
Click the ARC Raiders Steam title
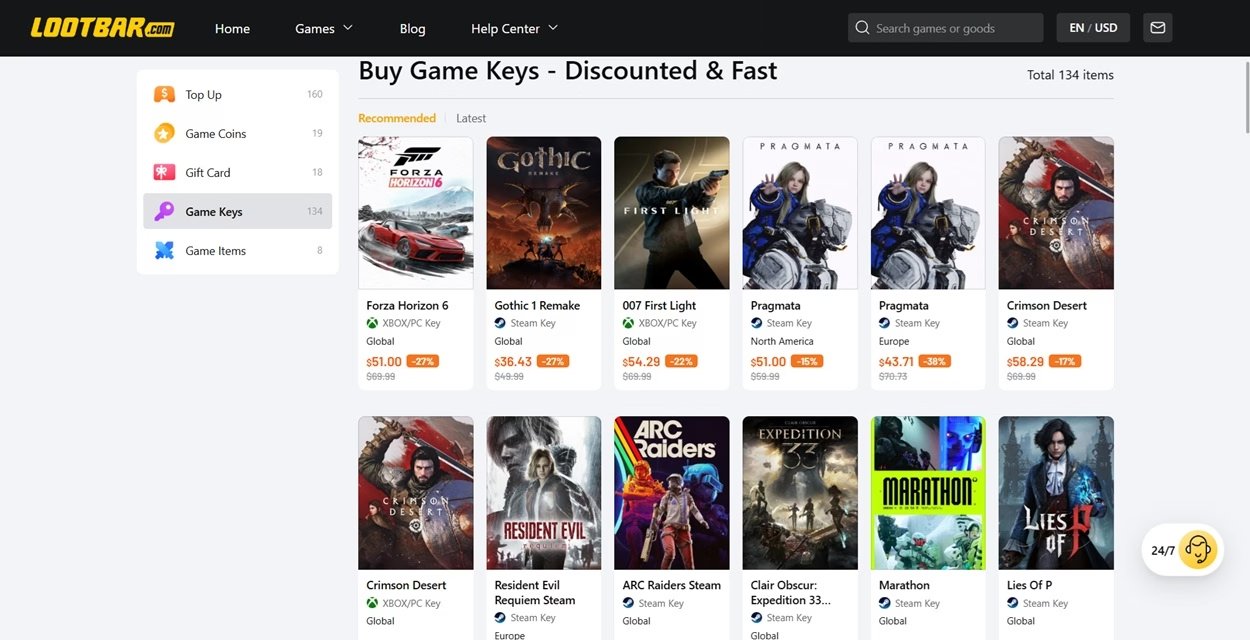click(x=671, y=585)
